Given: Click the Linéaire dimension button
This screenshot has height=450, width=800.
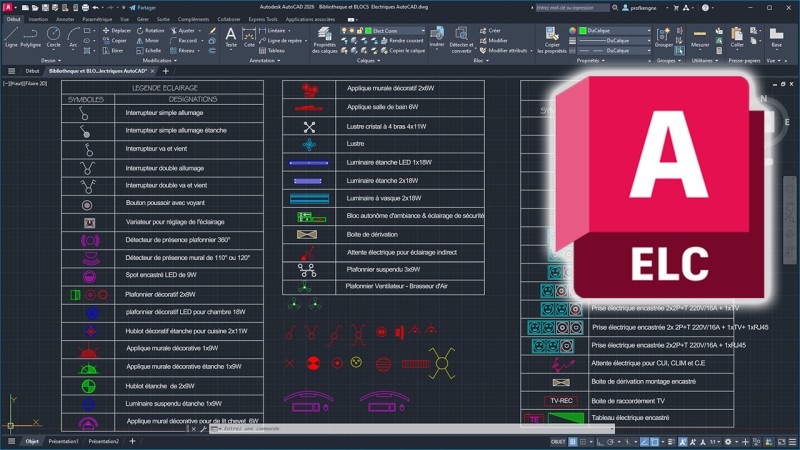Looking at the screenshot, I should click(x=272, y=31).
